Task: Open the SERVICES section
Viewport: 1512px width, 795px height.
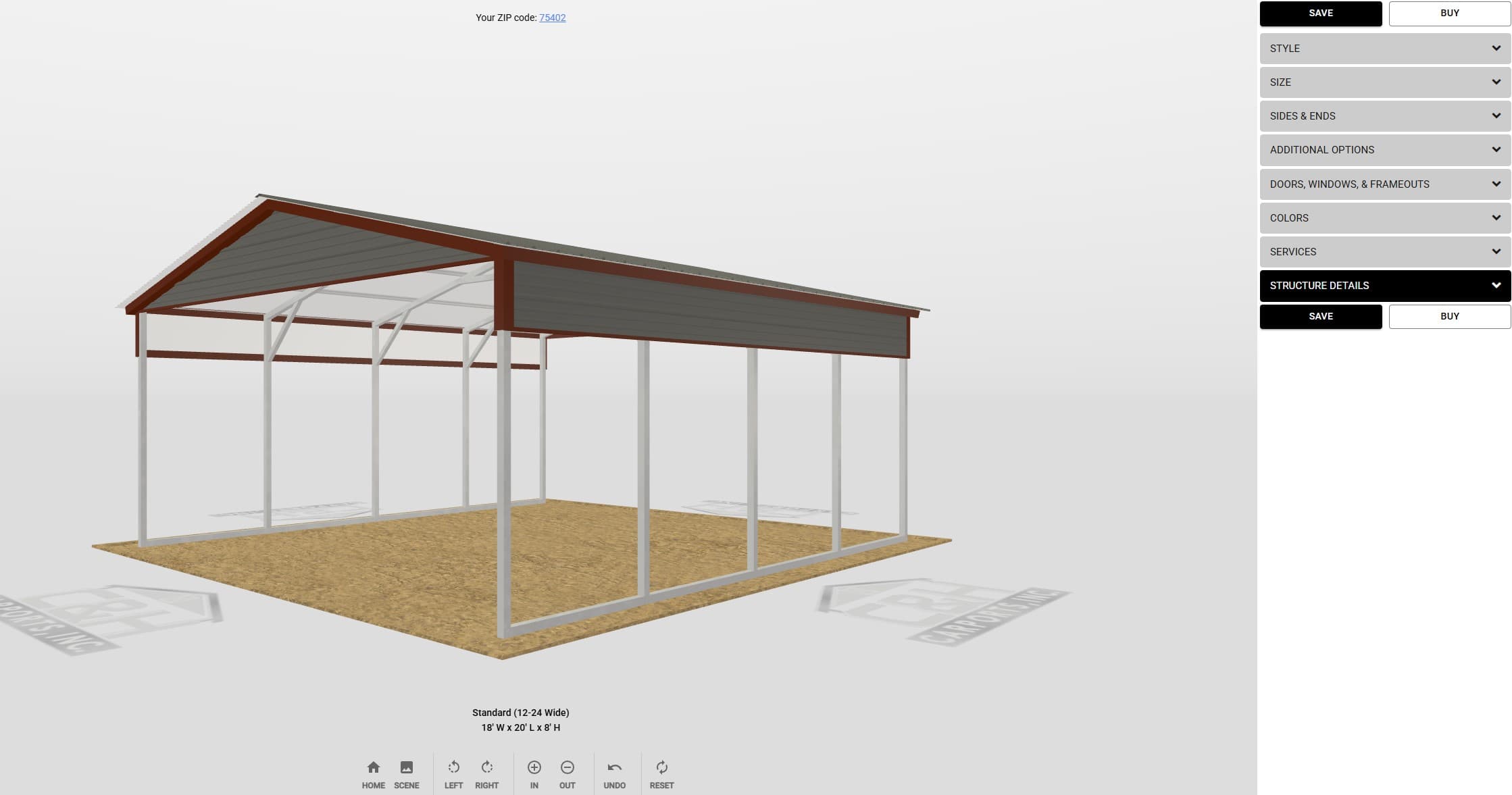Action: 1384,251
